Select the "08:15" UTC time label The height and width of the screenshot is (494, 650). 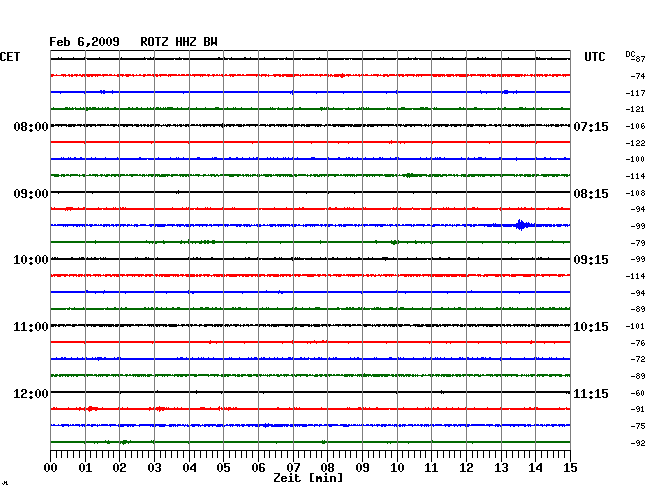coord(591,194)
